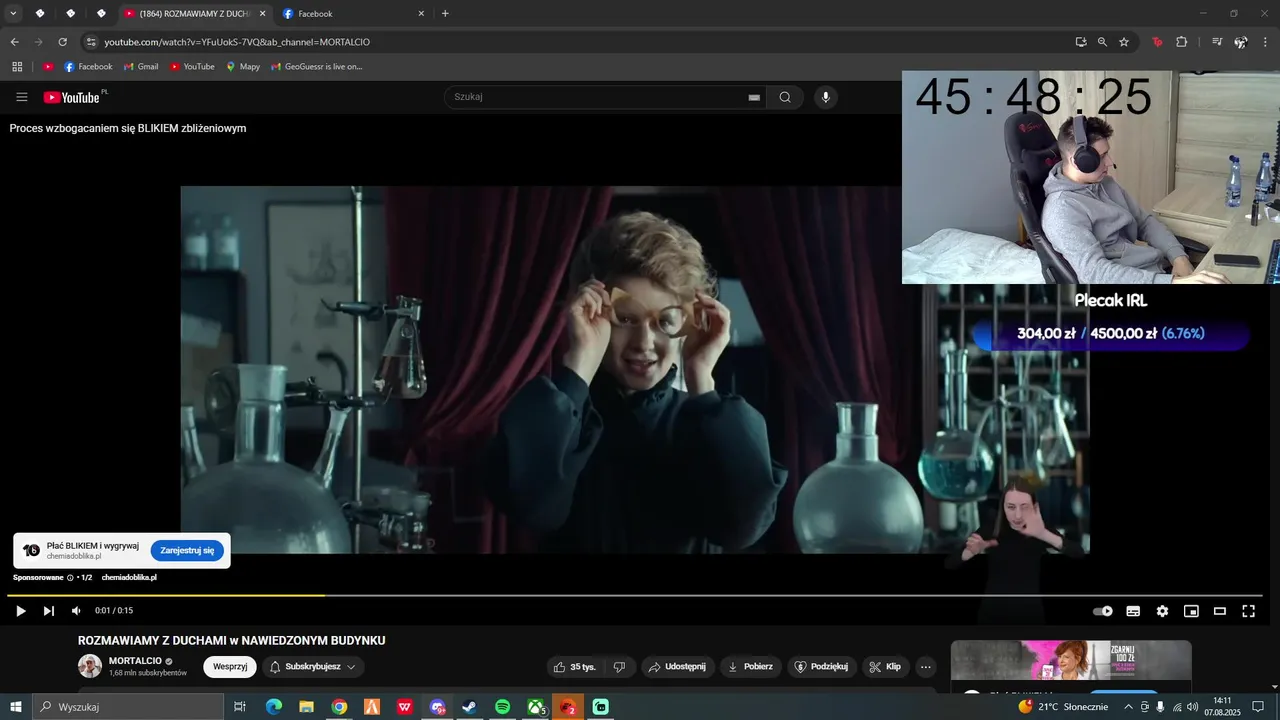Open the MORTALCIO channel avatar
Screen dimensions: 1280x720
tap(90, 666)
